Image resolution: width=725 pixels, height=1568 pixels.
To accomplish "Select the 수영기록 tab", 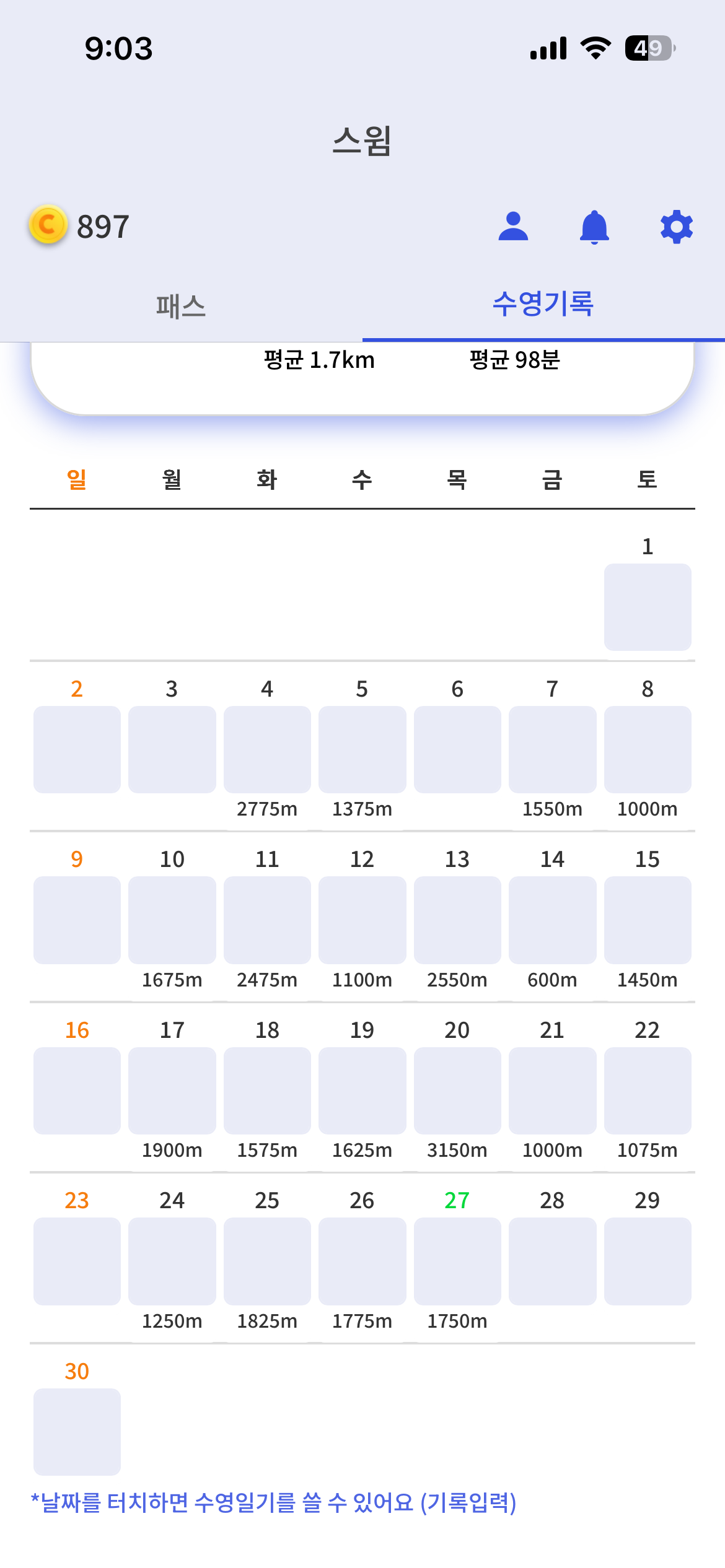I will pos(543,305).
